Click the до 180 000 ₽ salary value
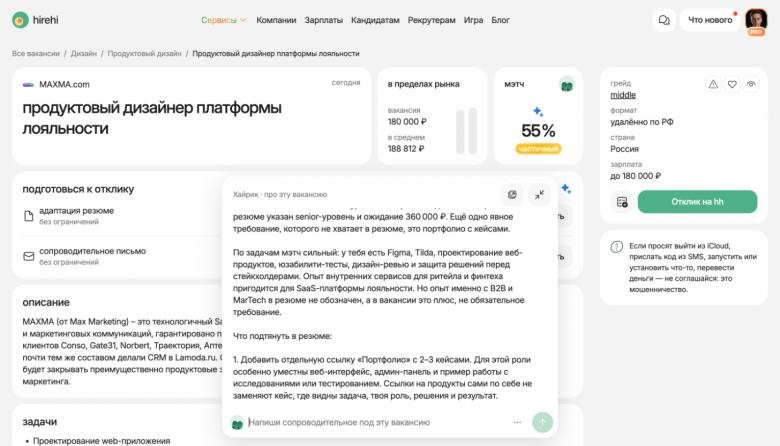This screenshot has height=446, width=780. pos(635,176)
